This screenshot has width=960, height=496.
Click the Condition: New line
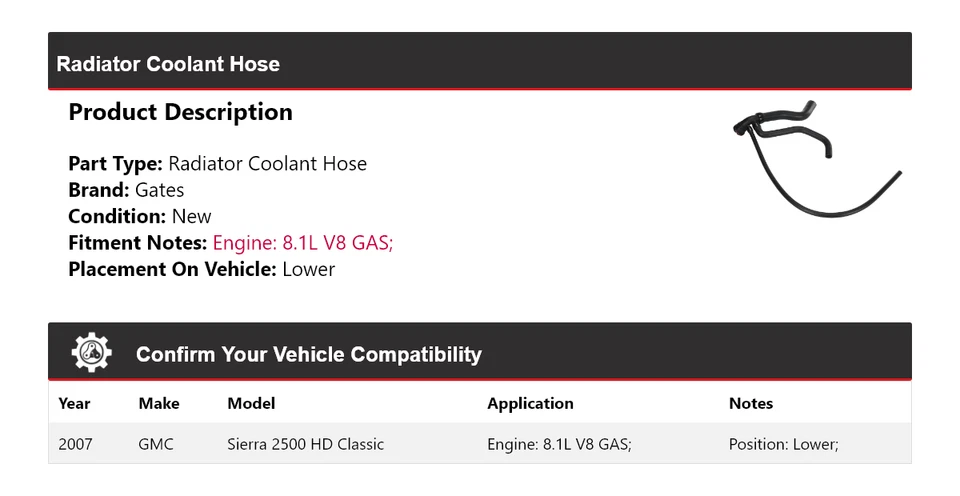point(140,216)
